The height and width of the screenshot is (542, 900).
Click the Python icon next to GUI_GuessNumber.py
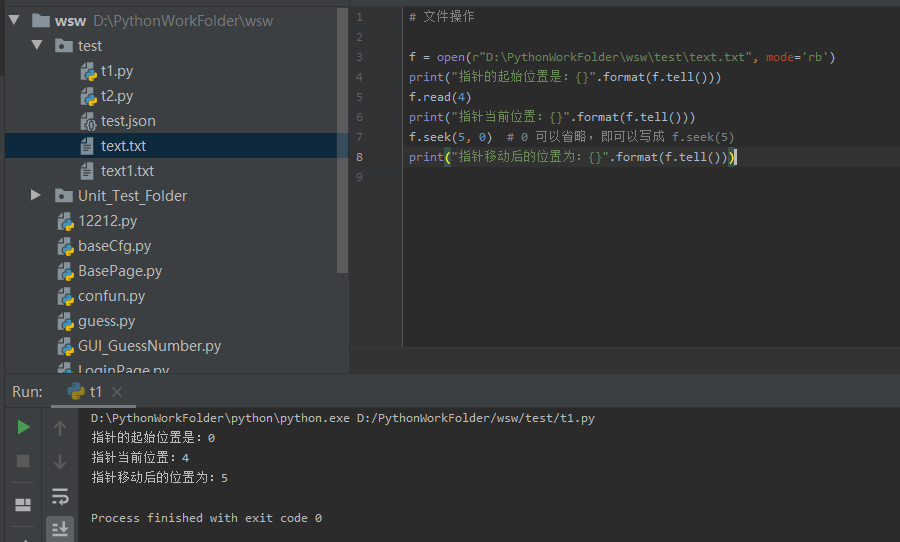pos(65,346)
